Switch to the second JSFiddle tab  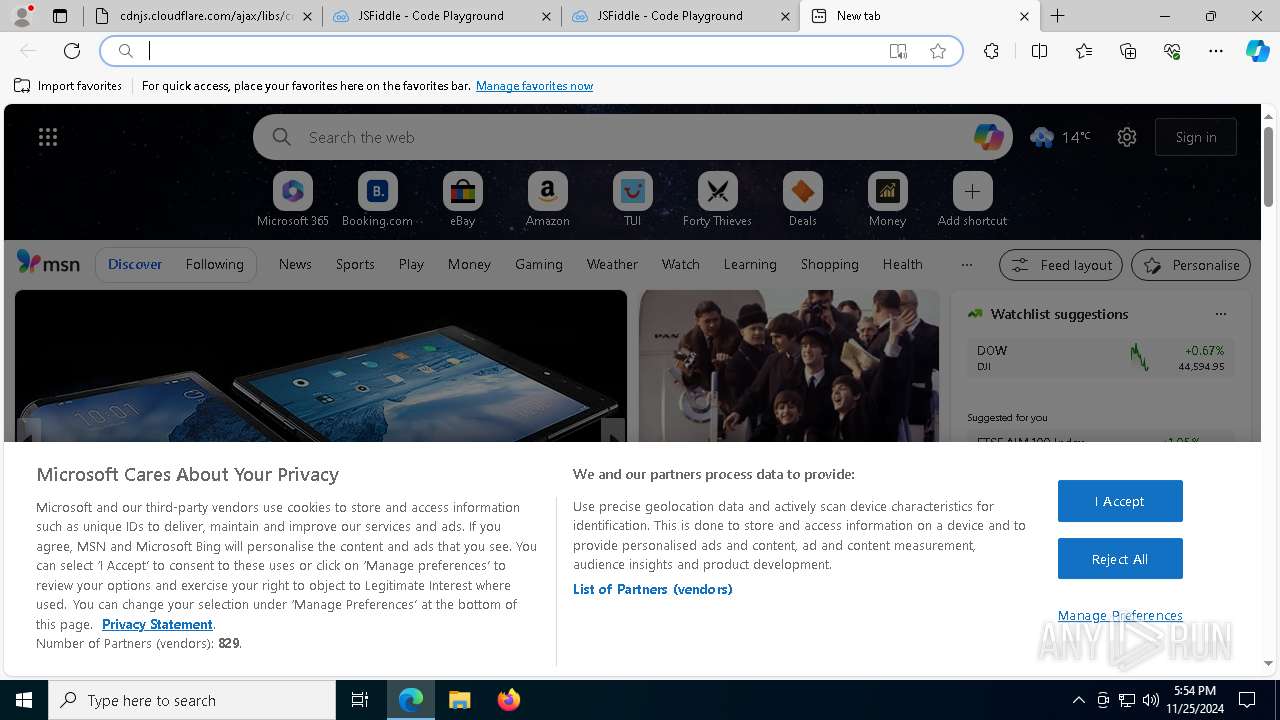(680, 16)
